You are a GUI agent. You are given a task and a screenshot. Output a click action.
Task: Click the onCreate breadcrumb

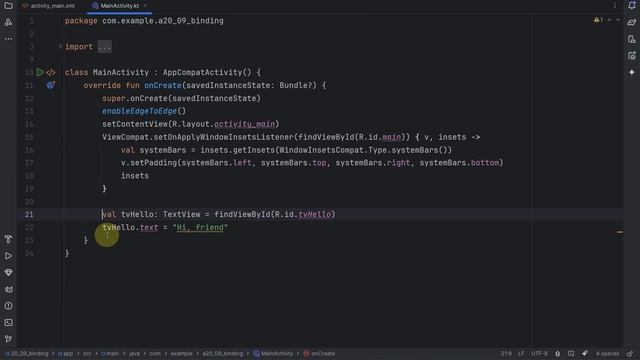coord(319,353)
